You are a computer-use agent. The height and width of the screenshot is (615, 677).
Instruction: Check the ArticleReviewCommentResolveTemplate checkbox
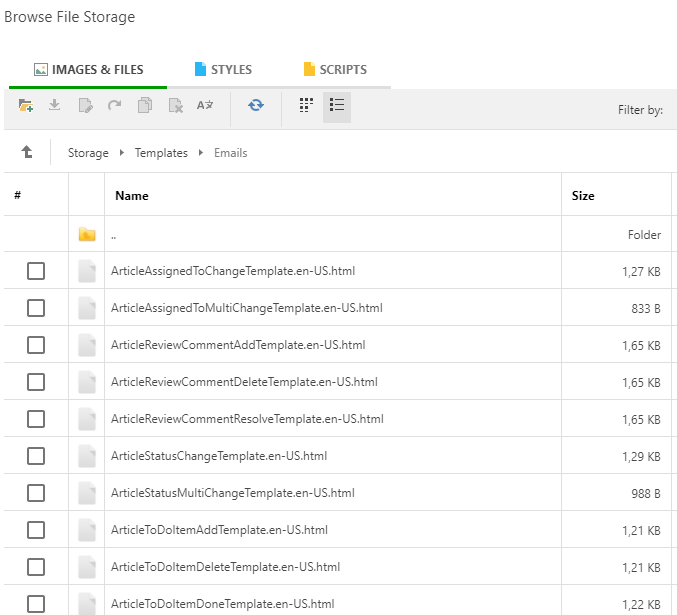(x=36, y=419)
